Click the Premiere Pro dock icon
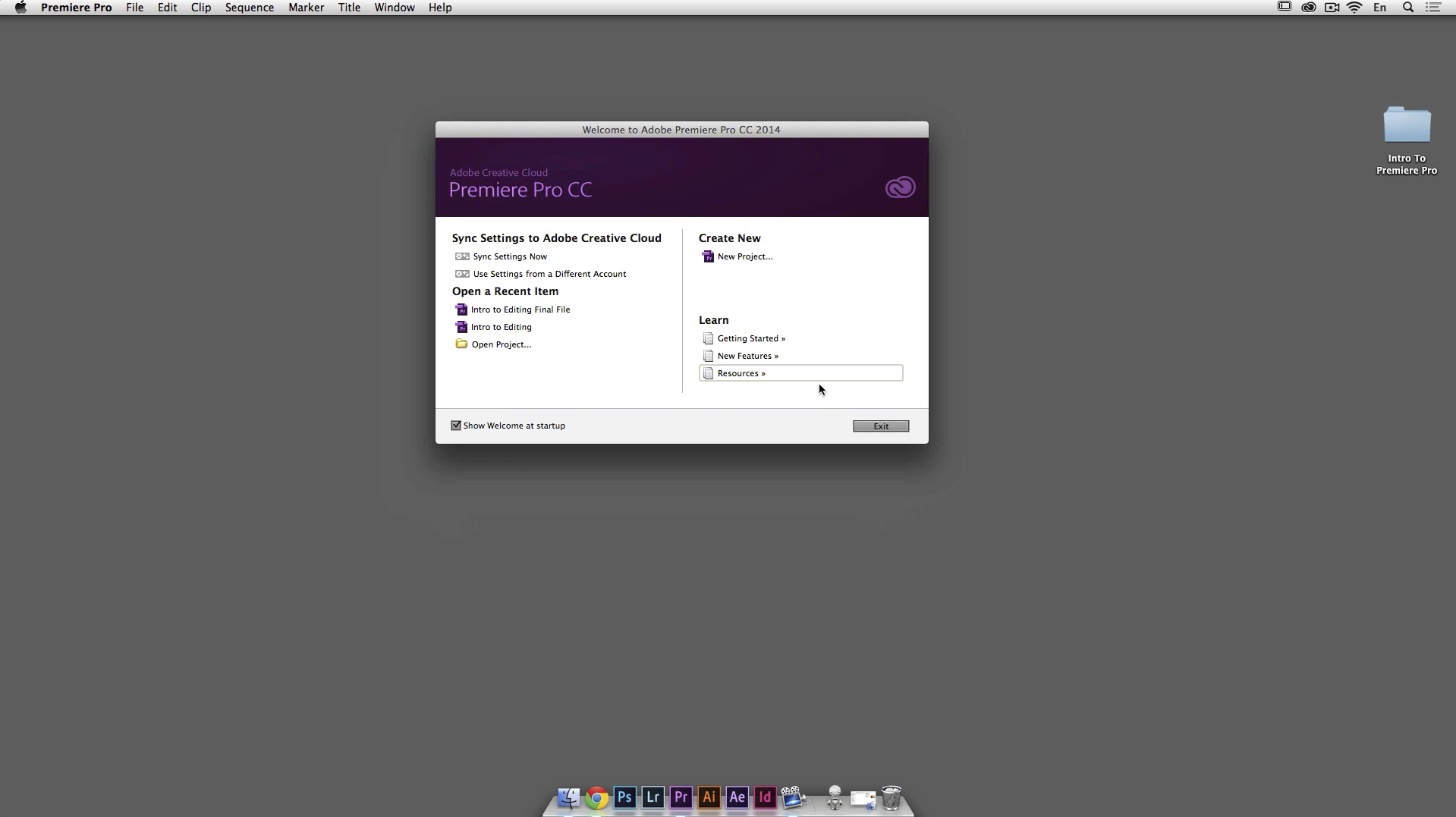 (681, 797)
